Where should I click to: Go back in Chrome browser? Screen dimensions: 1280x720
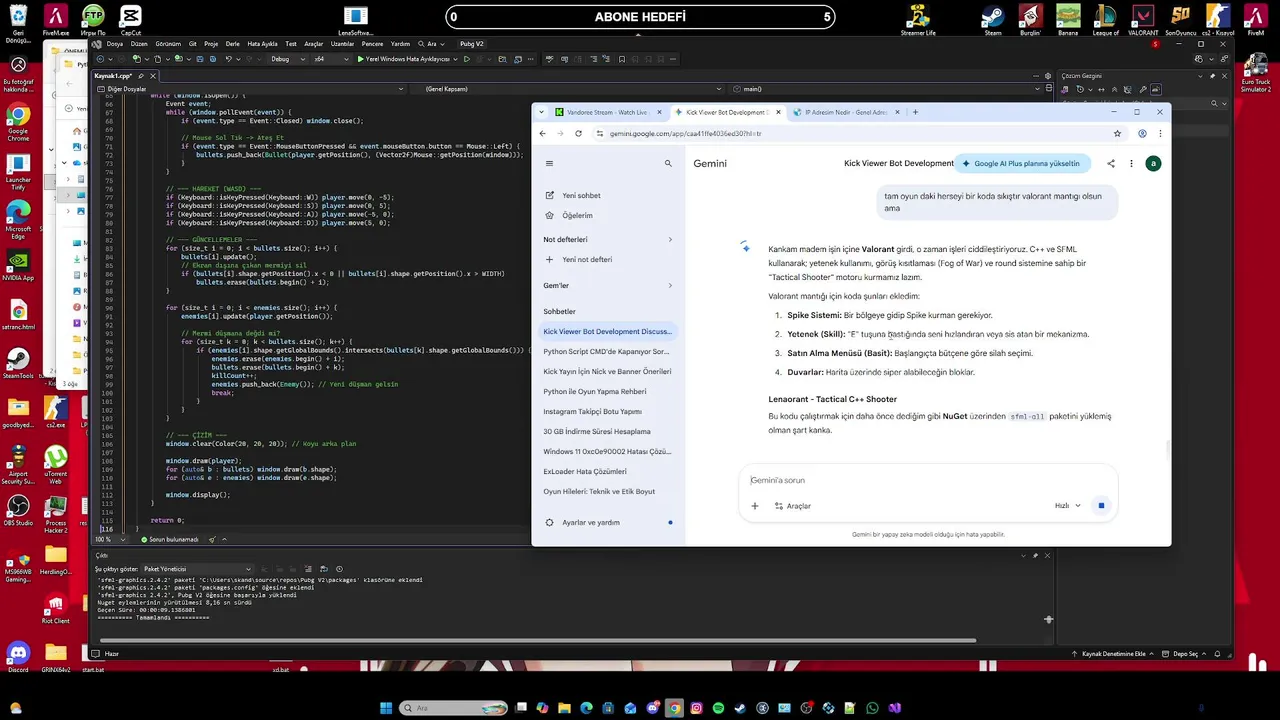pos(543,133)
